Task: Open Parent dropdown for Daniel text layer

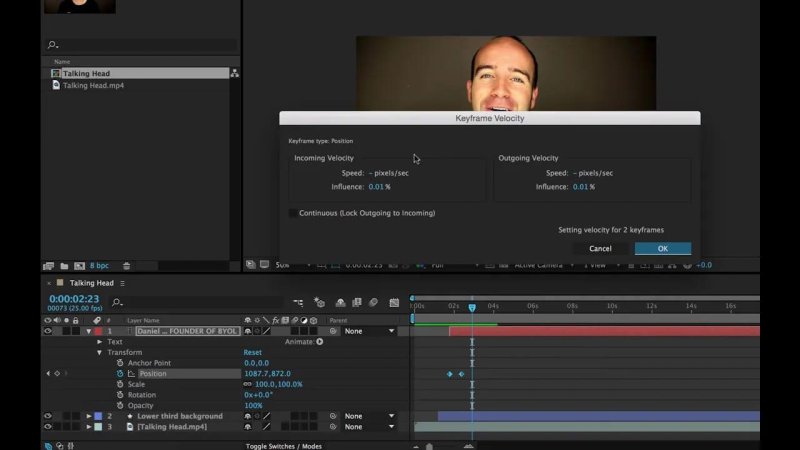Action: 369,331
